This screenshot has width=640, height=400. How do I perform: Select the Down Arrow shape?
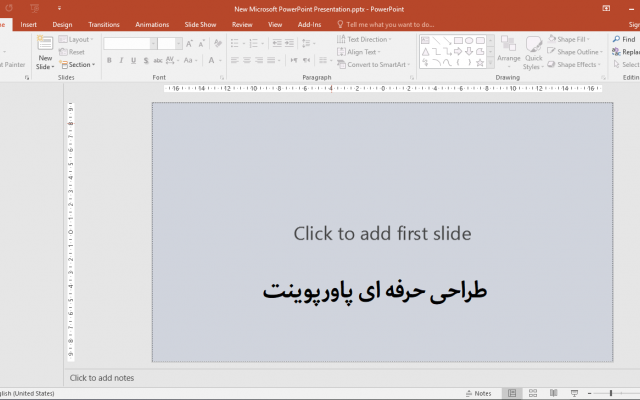point(469,51)
